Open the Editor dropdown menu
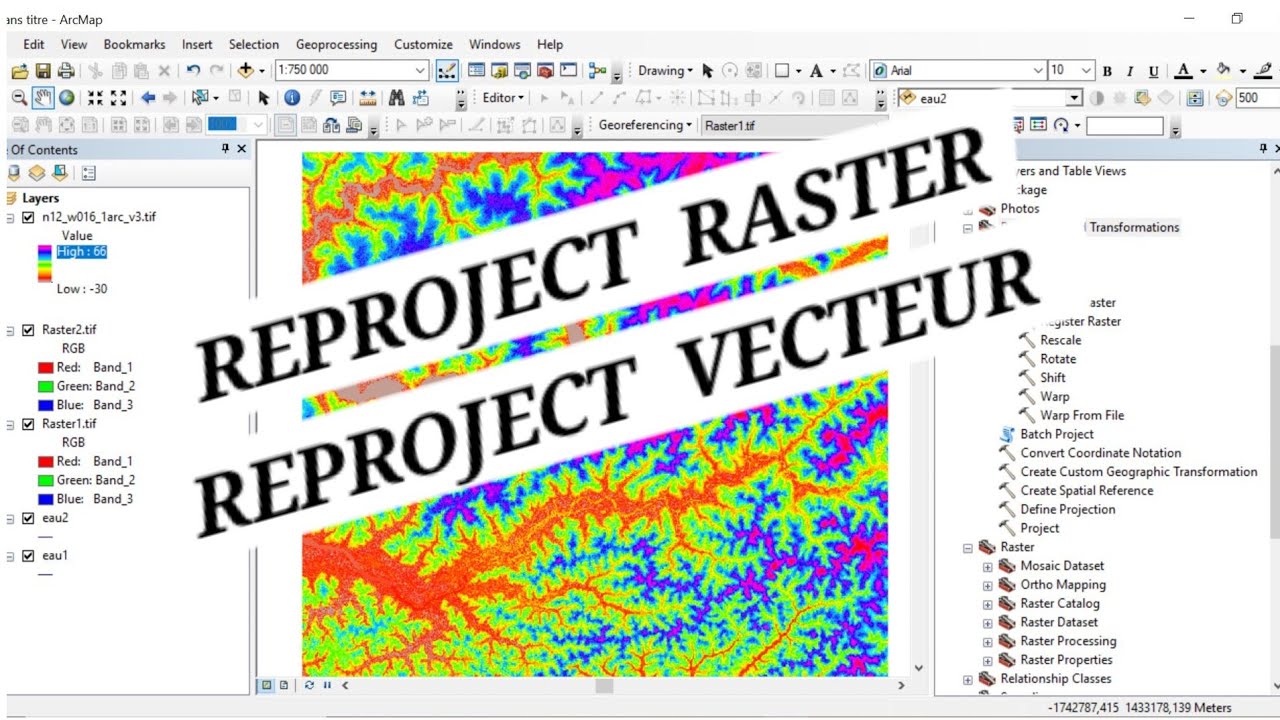 (503, 98)
